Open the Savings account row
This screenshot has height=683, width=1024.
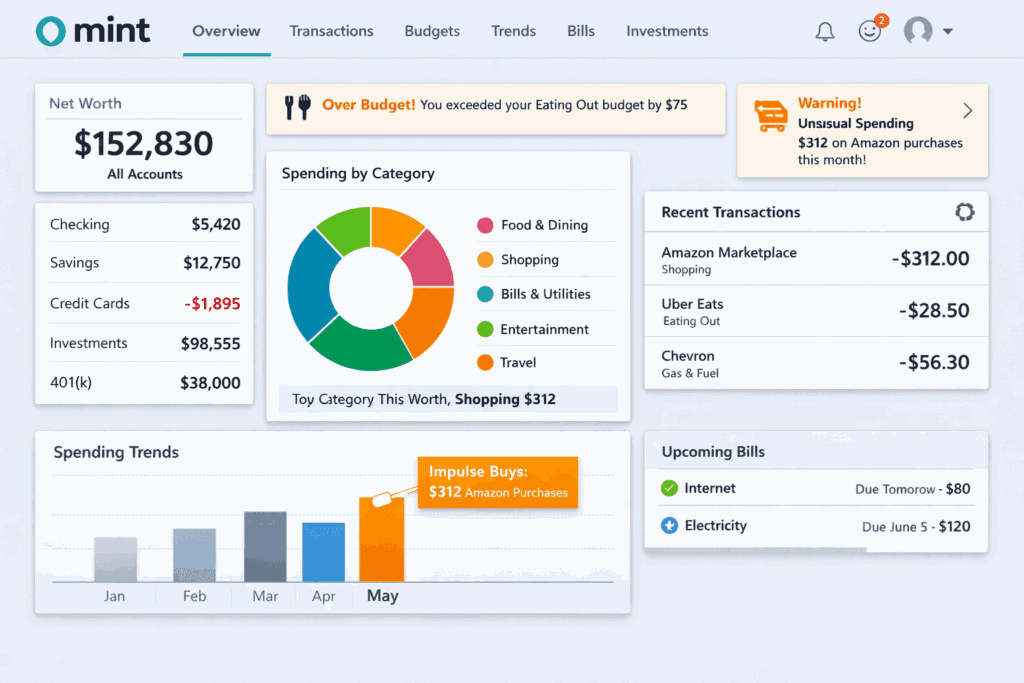[x=144, y=262]
